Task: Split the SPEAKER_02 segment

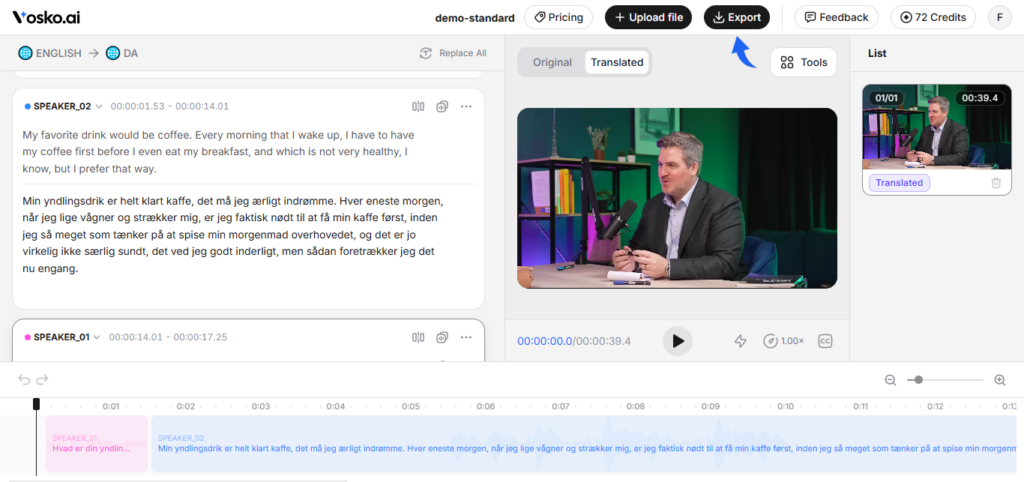Action: tap(419, 106)
